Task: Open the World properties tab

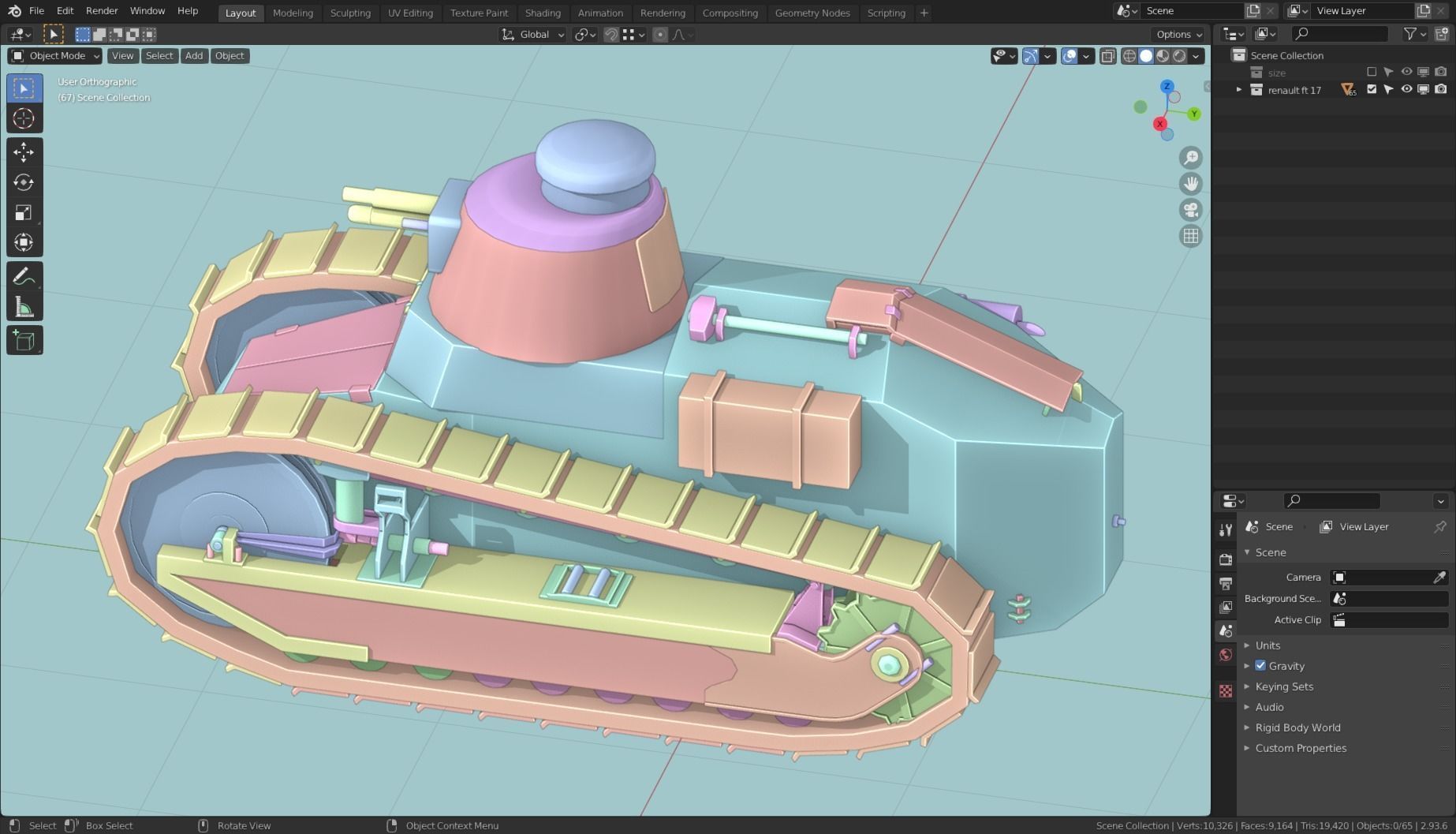Action: [1226, 654]
